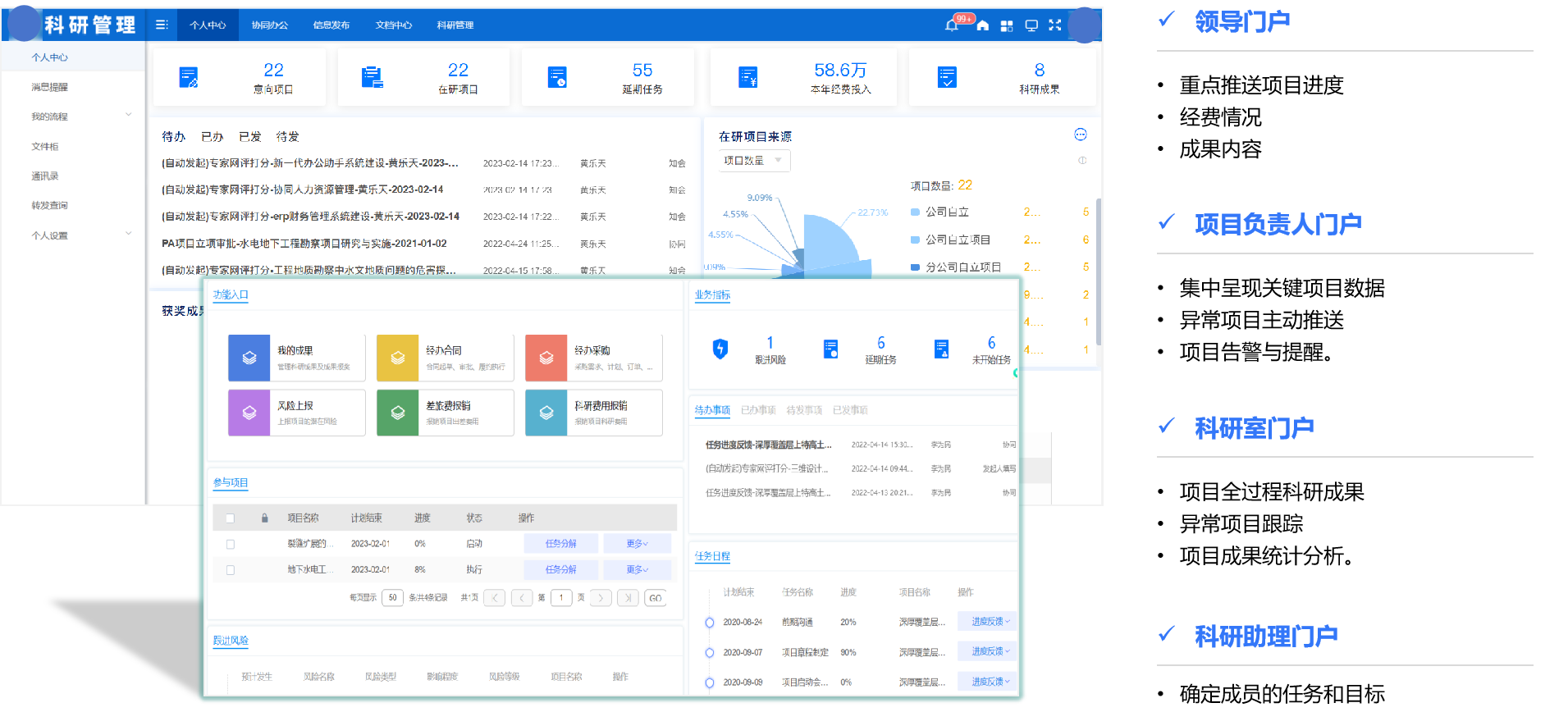The image size is (1568, 712).
Task: Check the box for the 地下水电工 project row
Action: pos(230,570)
